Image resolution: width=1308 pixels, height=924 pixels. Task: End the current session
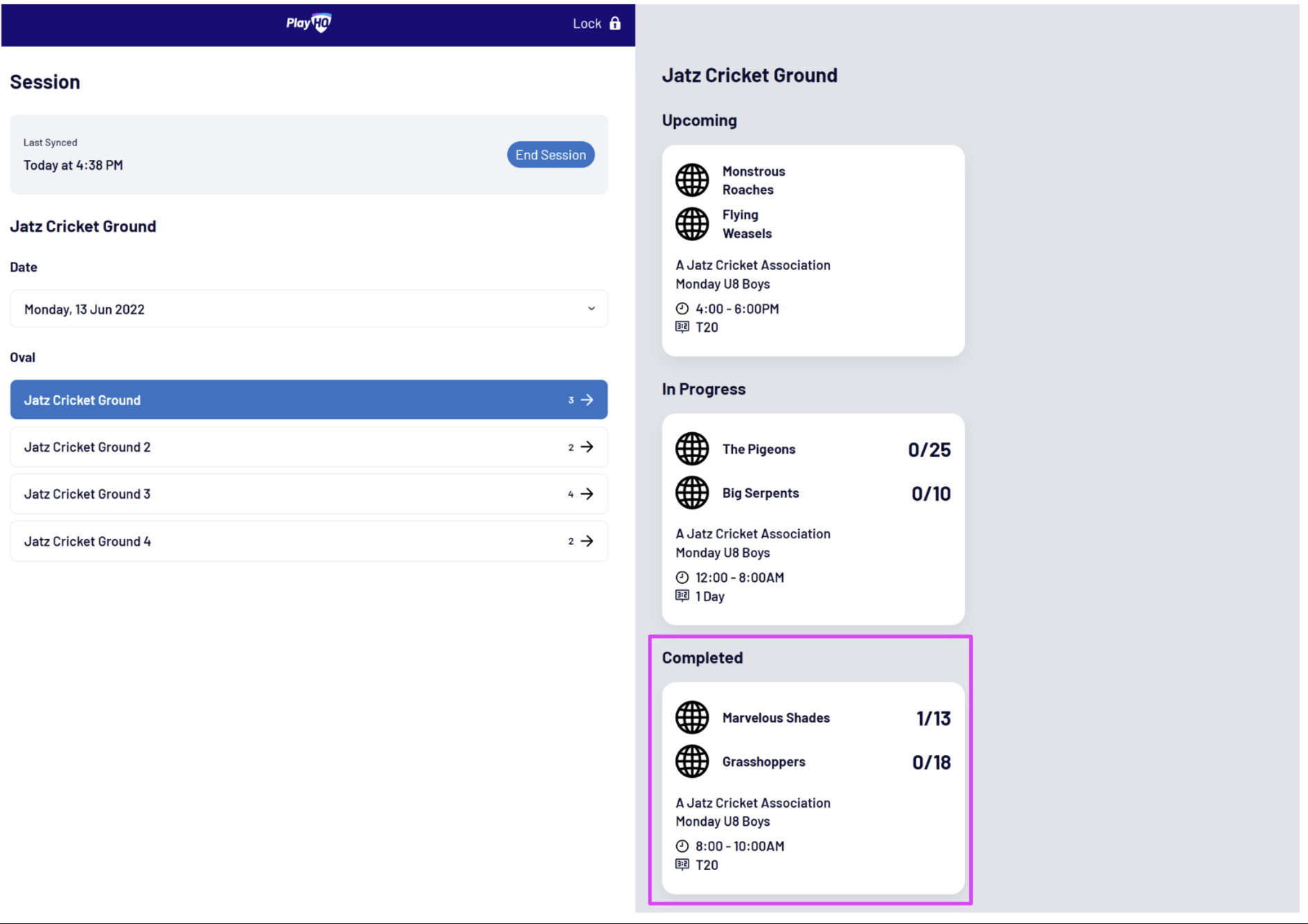click(x=551, y=154)
